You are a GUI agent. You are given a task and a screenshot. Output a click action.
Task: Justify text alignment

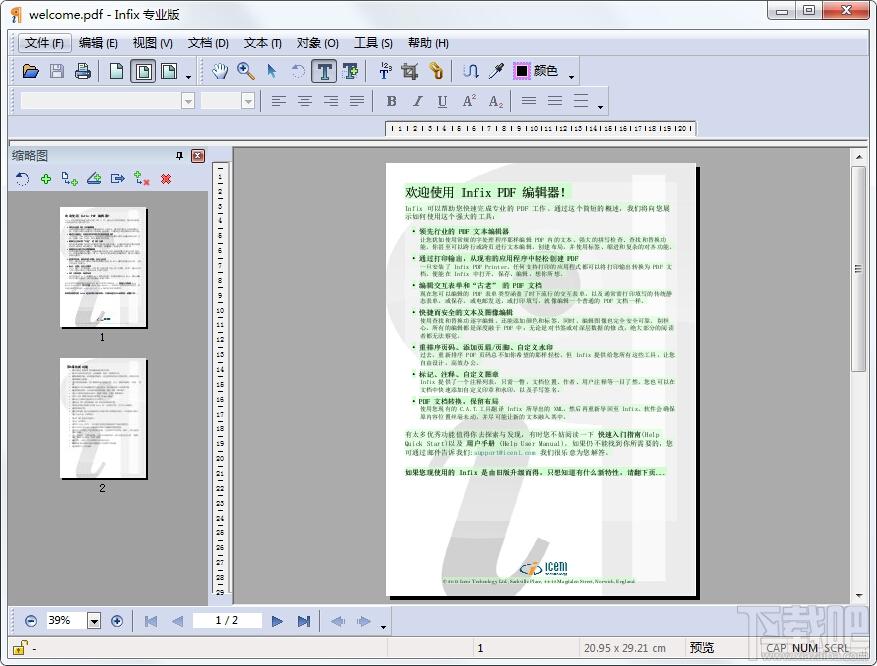pos(356,101)
